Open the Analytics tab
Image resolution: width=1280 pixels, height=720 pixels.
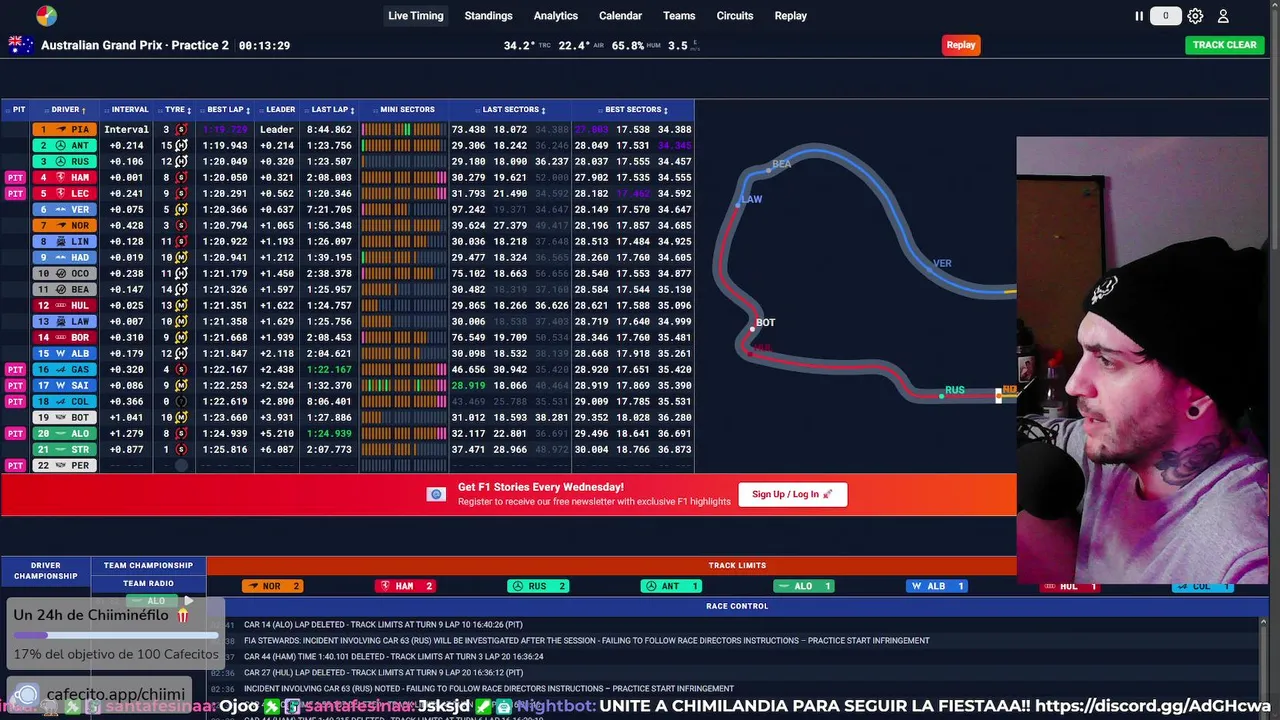[556, 16]
